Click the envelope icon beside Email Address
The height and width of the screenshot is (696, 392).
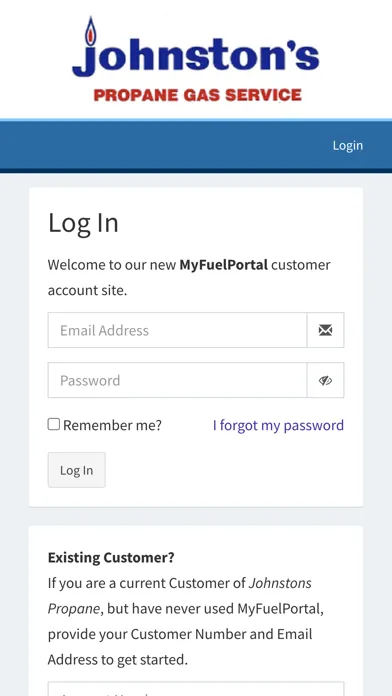[325, 330]
